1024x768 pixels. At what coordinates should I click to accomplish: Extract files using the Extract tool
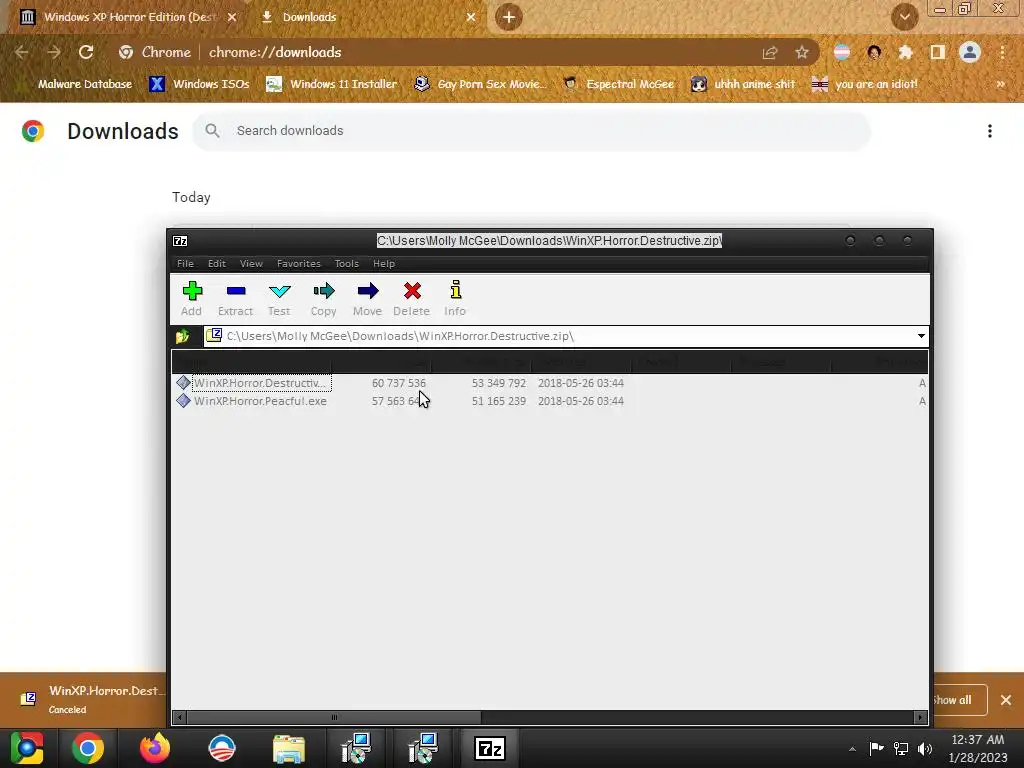coord(235,299)
